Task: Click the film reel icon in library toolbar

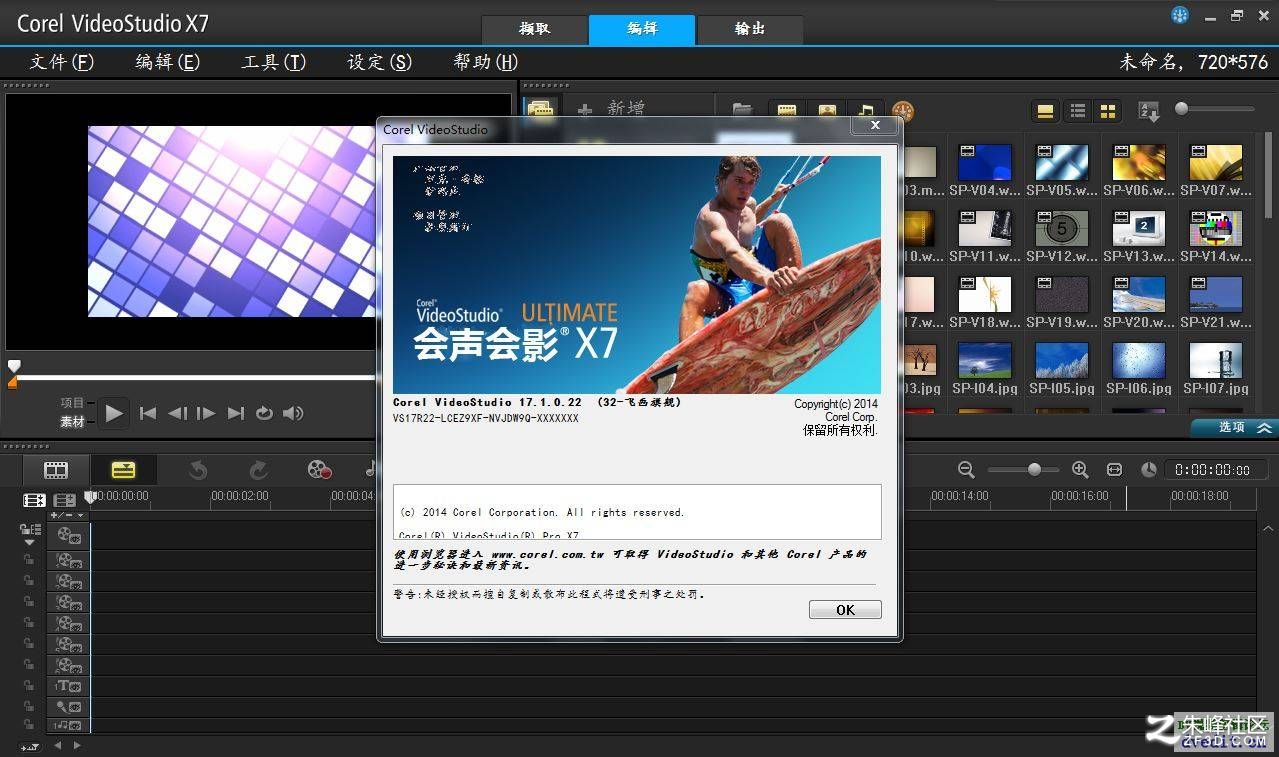Action: [903, 111]
